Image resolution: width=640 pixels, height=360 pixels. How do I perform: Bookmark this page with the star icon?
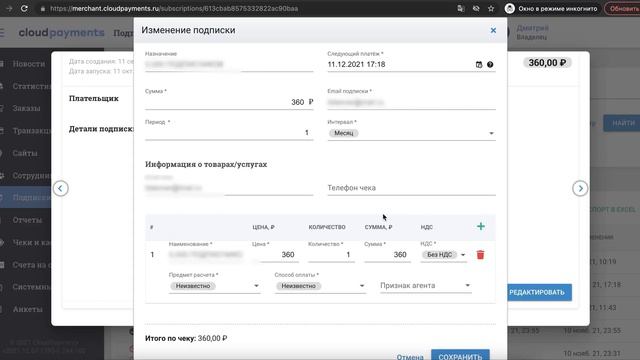tap(491, 9)
